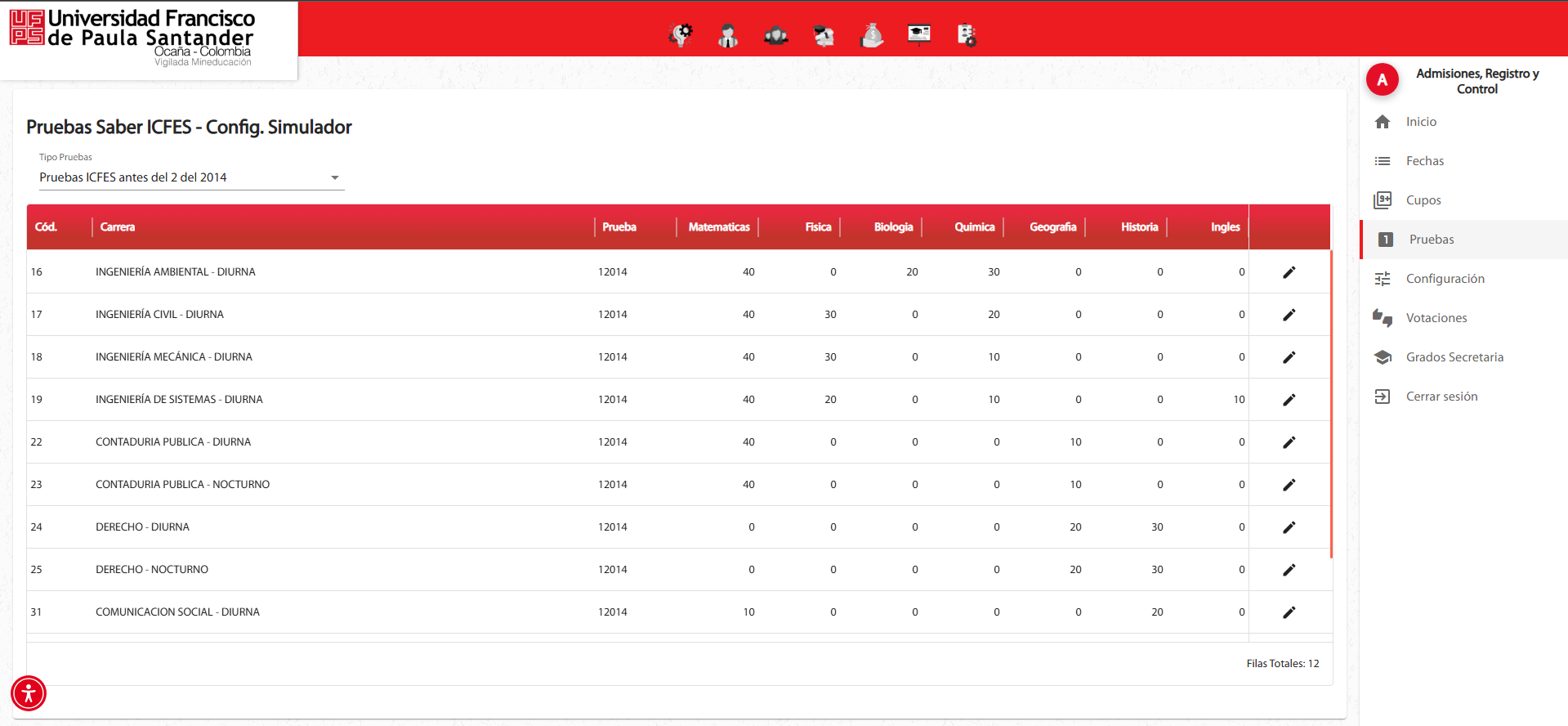Go to Inicio in the sidebar
Viewport: 1568px width, 726px height.
click(1421, 122)
